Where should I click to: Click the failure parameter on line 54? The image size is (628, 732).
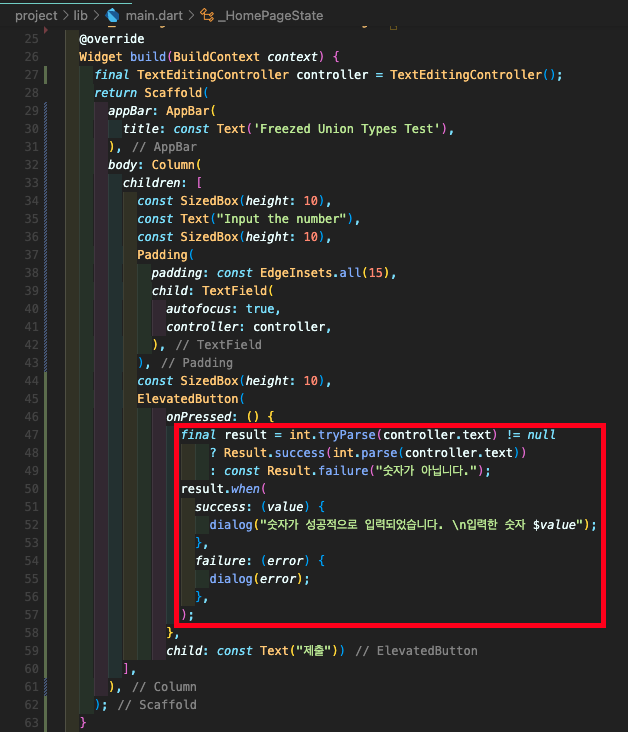coord(220,561)
